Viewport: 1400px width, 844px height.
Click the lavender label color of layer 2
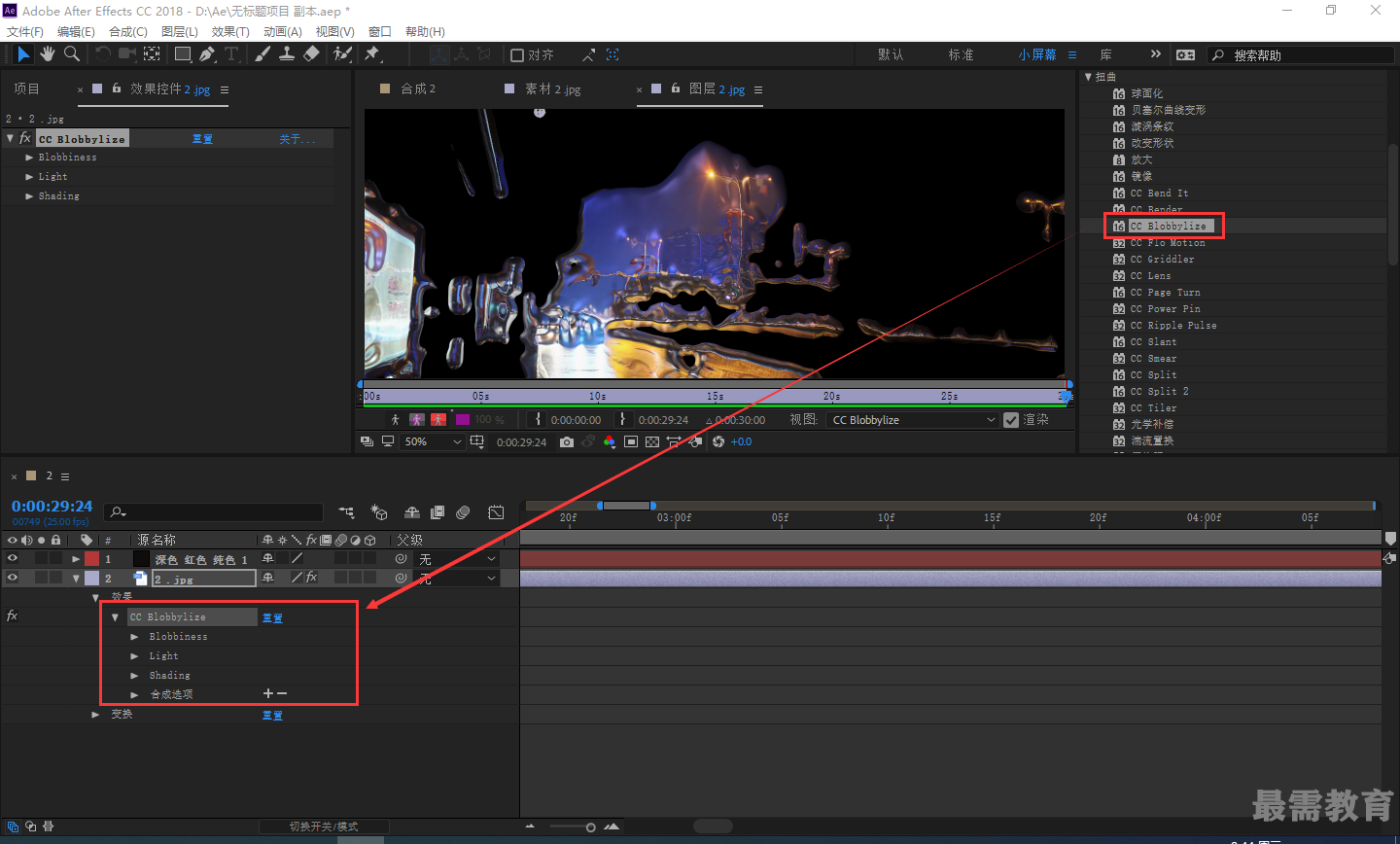point(91,578)
